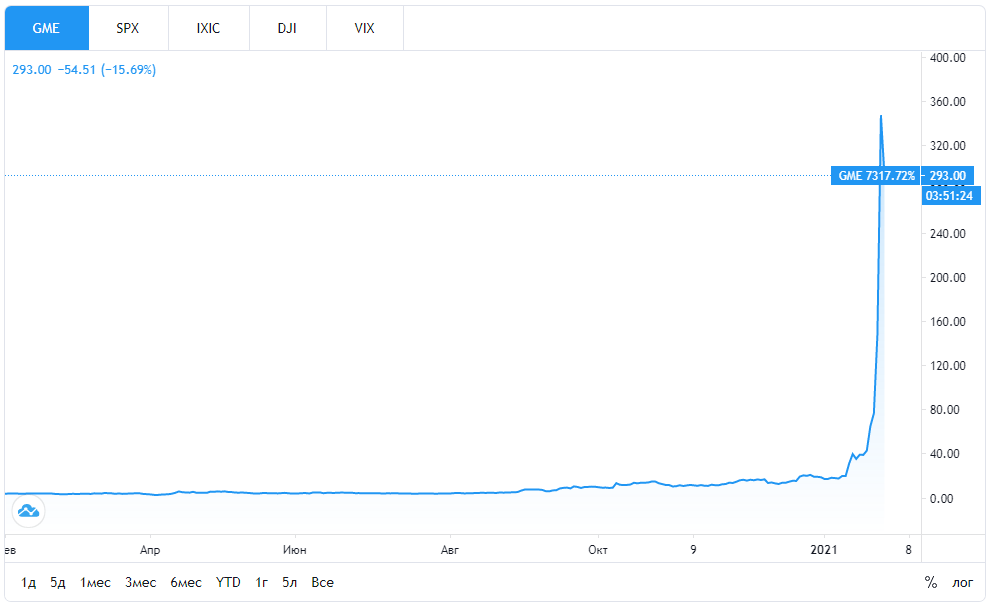Set chart range to 1д
The height and width of the screenshot is (604, 990).
tap(28, 583)
